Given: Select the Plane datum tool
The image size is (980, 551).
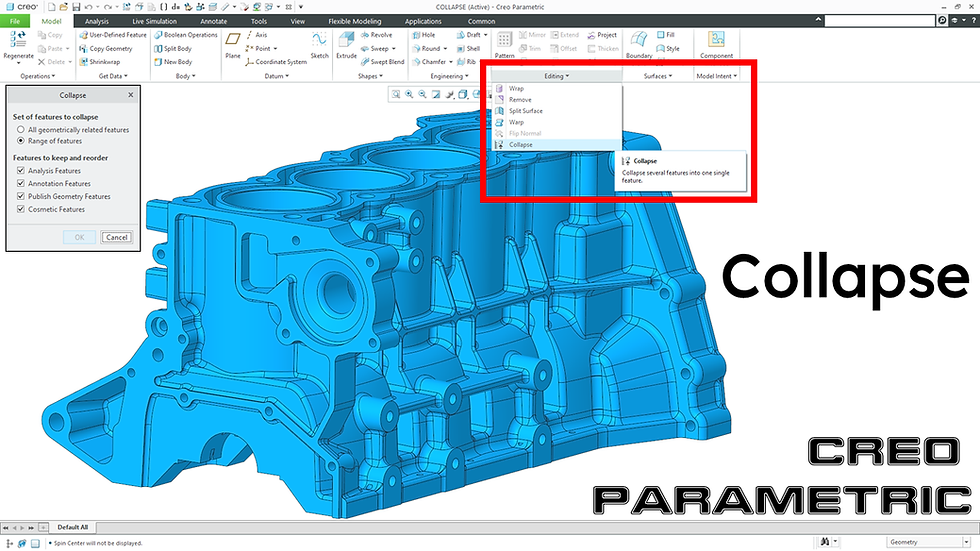Looking at the screenshot, I should (x=232, y=47).
